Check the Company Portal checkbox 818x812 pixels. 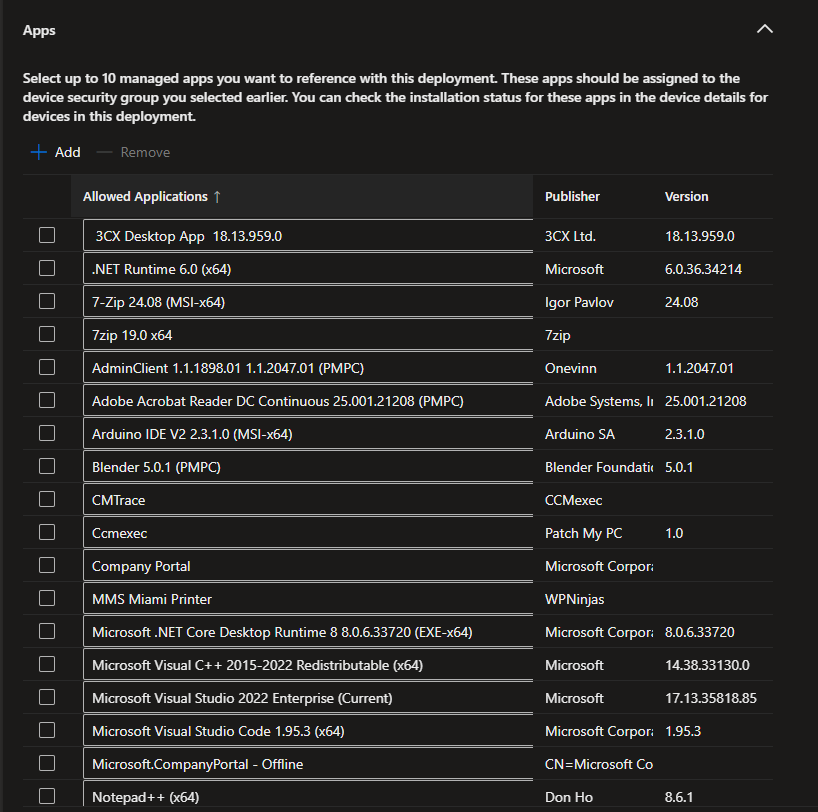click(47, 565)
